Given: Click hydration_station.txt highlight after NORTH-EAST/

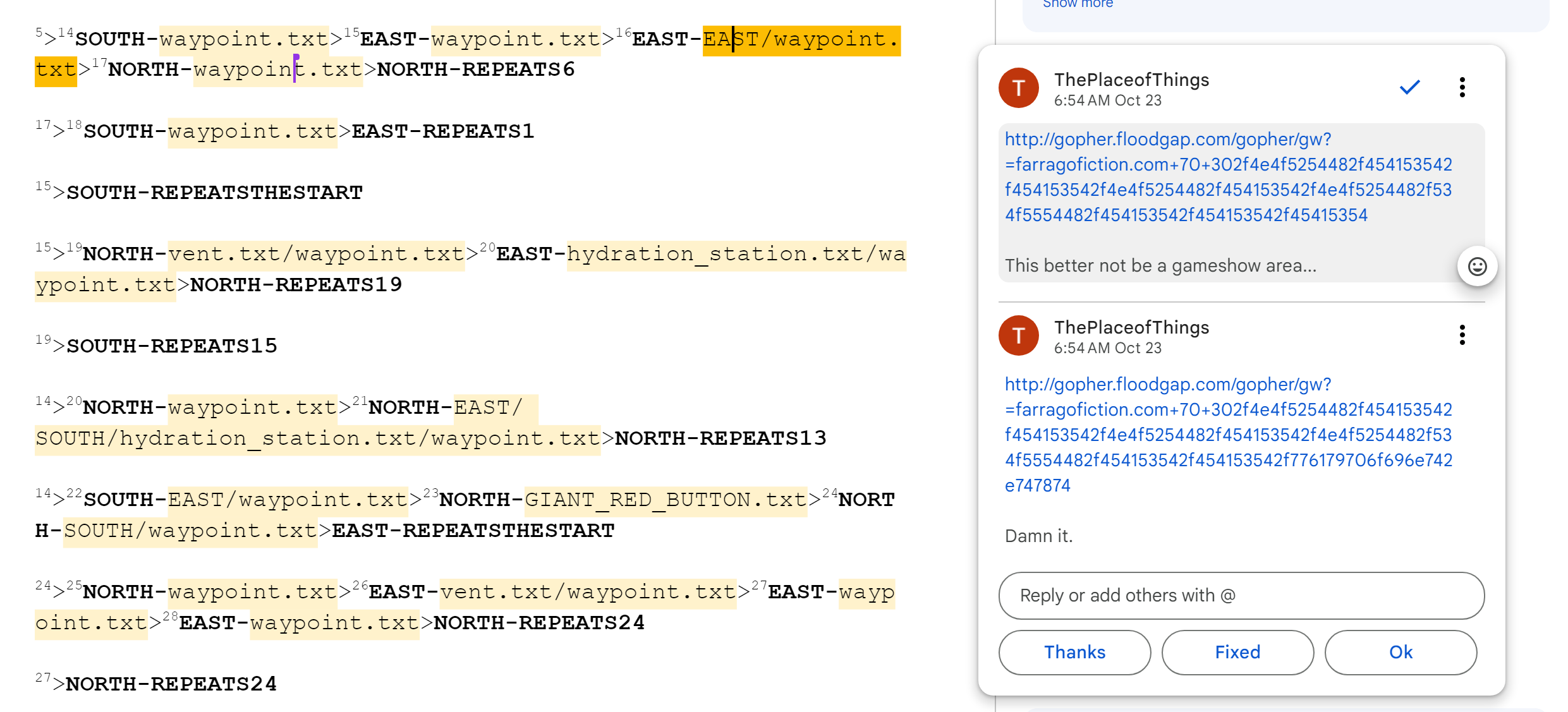Looking at the screenshot, I should [x=265, y=438].
